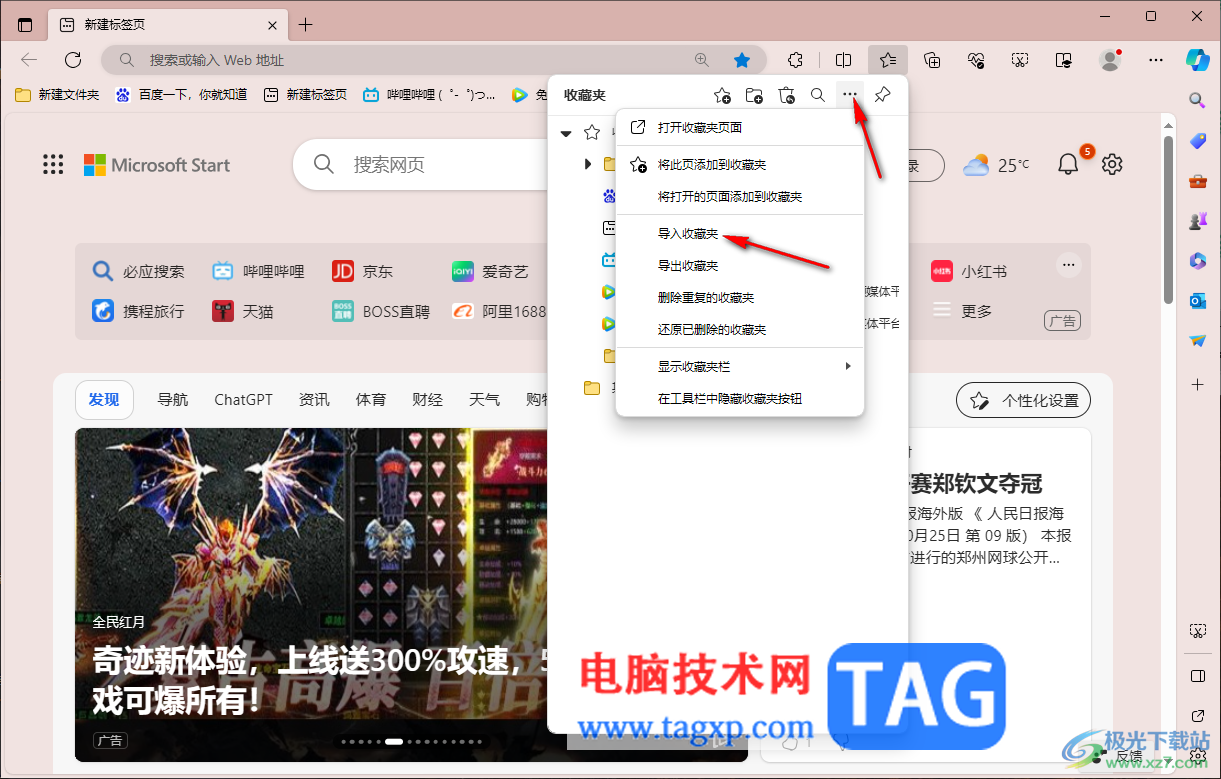
Task: Open the browser Extensions puzzle icon
Action: click(x=796, y=60)
